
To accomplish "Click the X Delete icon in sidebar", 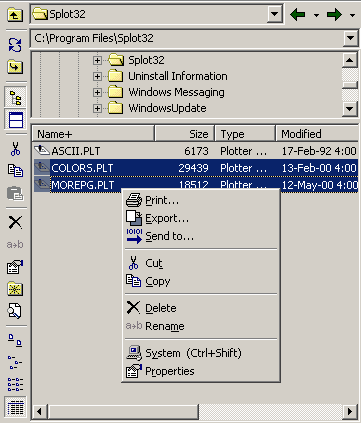I will (x=15, y=222).
